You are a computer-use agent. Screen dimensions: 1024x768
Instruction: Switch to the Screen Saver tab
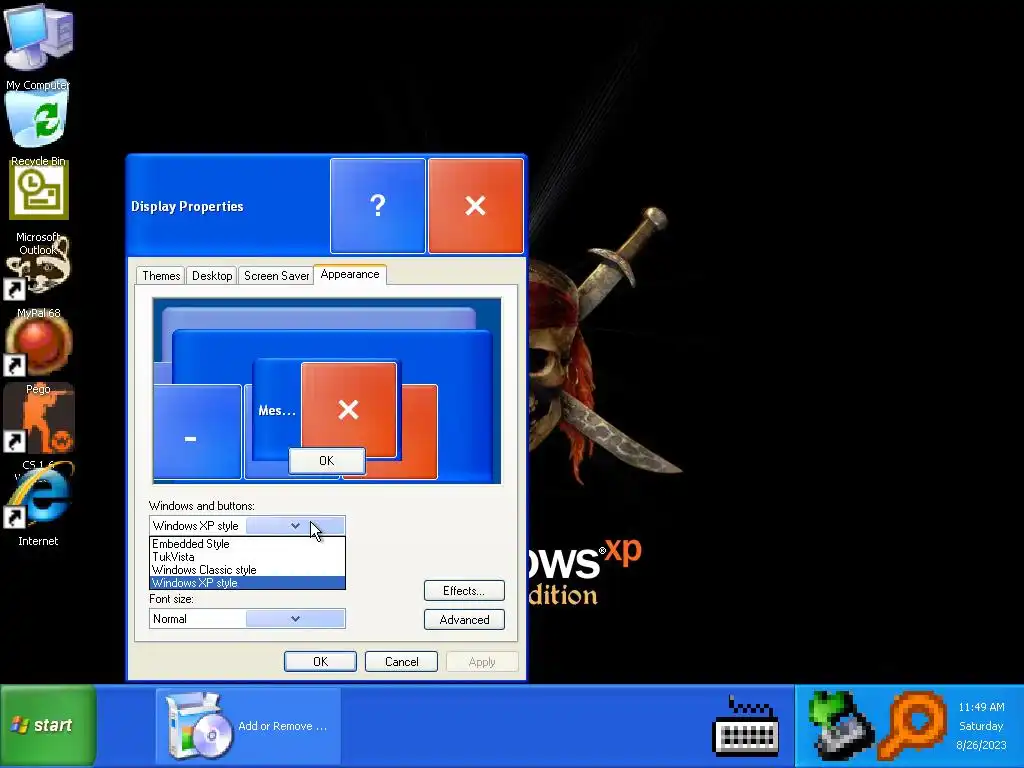click(x=276, y=276)
